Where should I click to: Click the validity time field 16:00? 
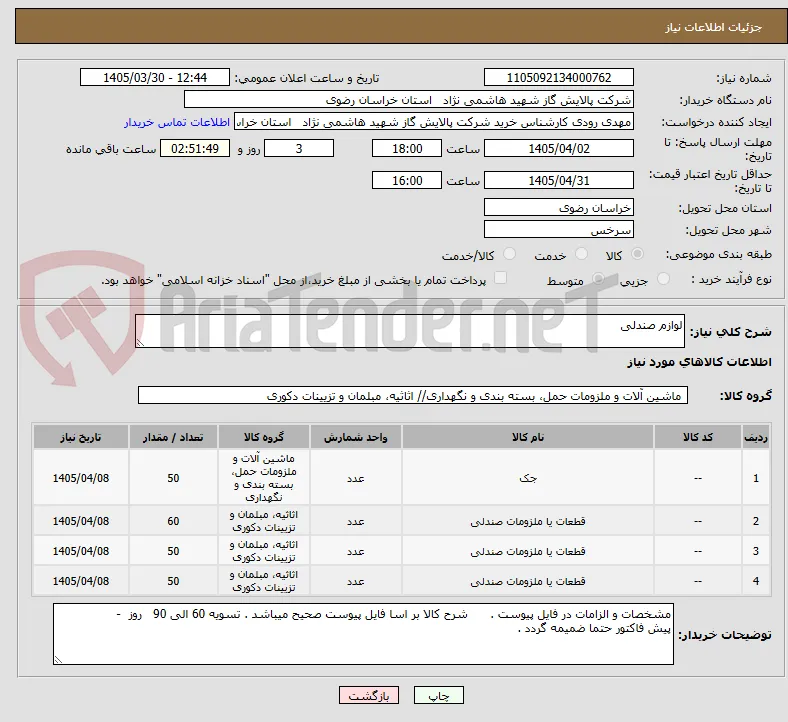pyautogui.click(x=407, y=180)
